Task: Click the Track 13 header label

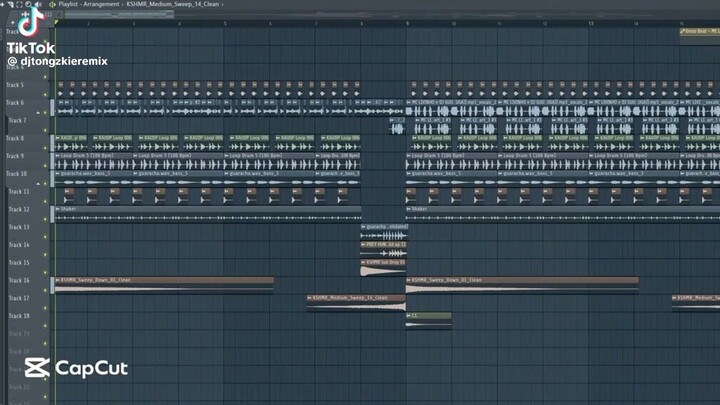Action: coord(18,227)
